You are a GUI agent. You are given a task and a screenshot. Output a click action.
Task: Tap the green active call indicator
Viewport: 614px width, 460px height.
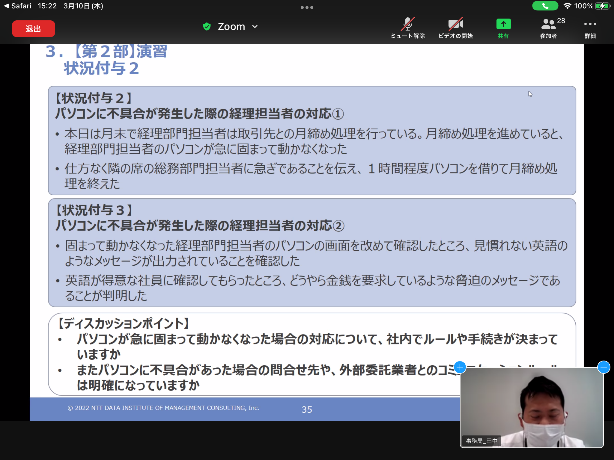pos(545,6)
